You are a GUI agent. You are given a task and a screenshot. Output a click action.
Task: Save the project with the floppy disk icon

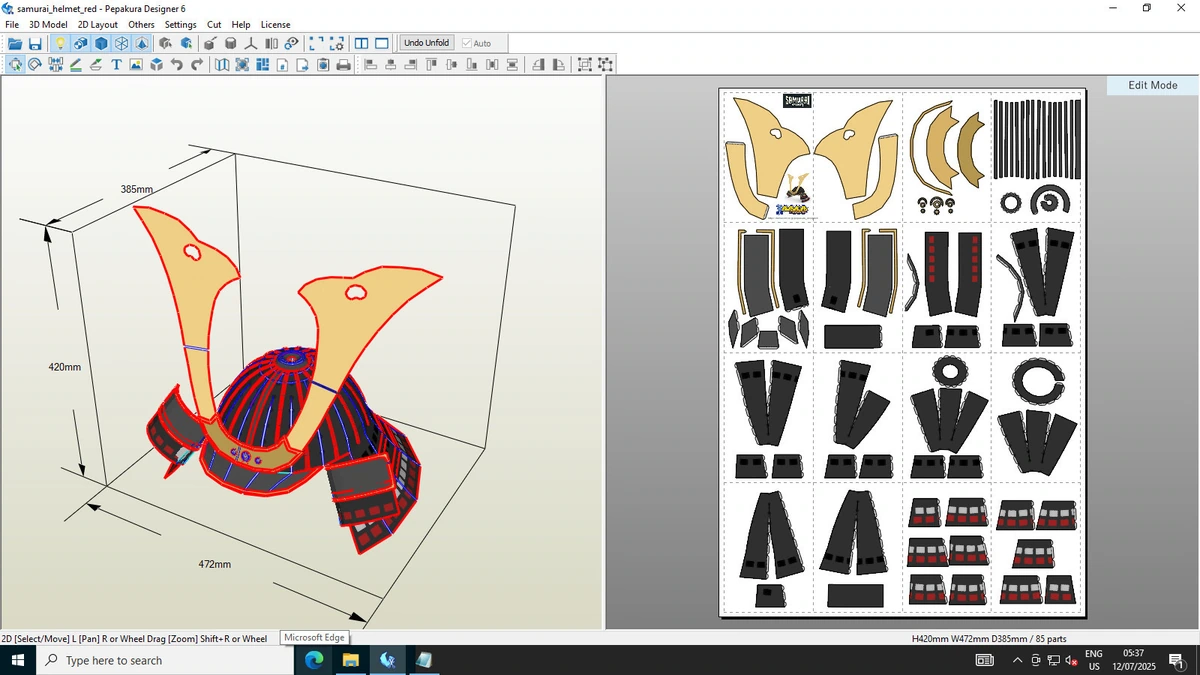(x=35, y=43)
